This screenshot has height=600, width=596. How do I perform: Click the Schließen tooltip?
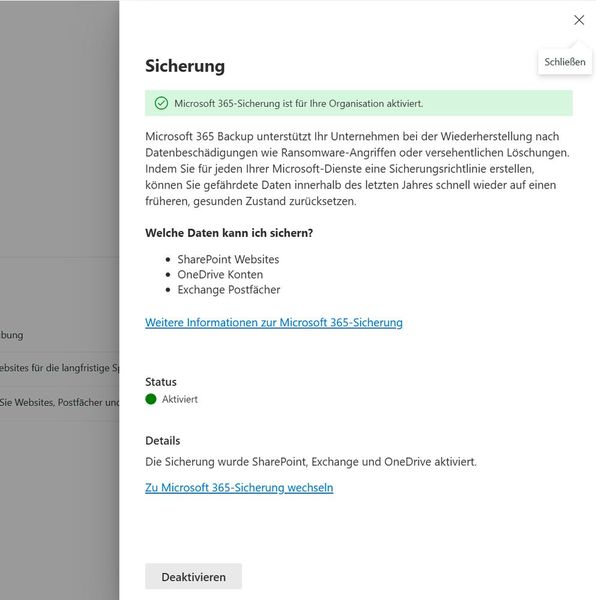tap(565, 62)
